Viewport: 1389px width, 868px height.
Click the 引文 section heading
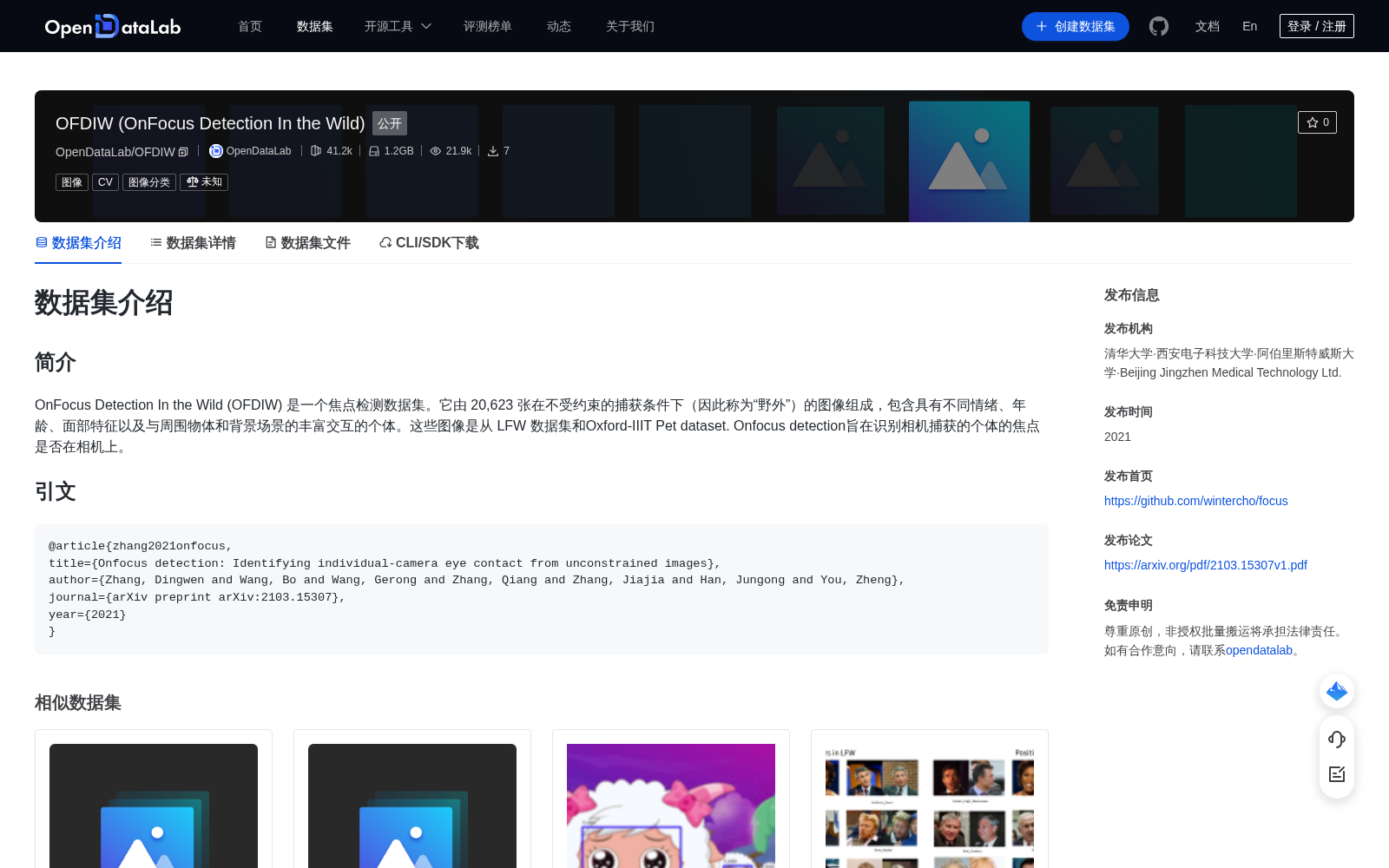click(56, 491)
